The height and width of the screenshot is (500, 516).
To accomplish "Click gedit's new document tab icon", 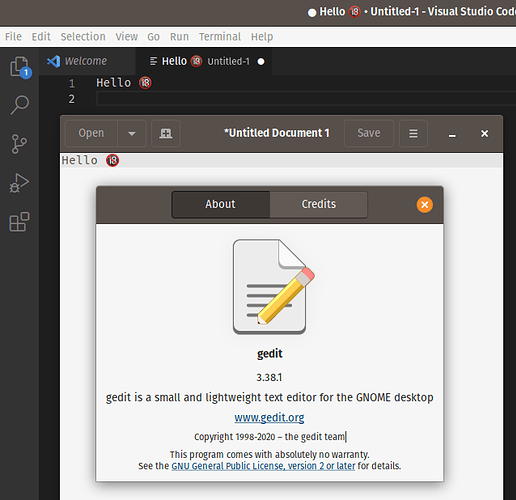I will pos(166,133).
